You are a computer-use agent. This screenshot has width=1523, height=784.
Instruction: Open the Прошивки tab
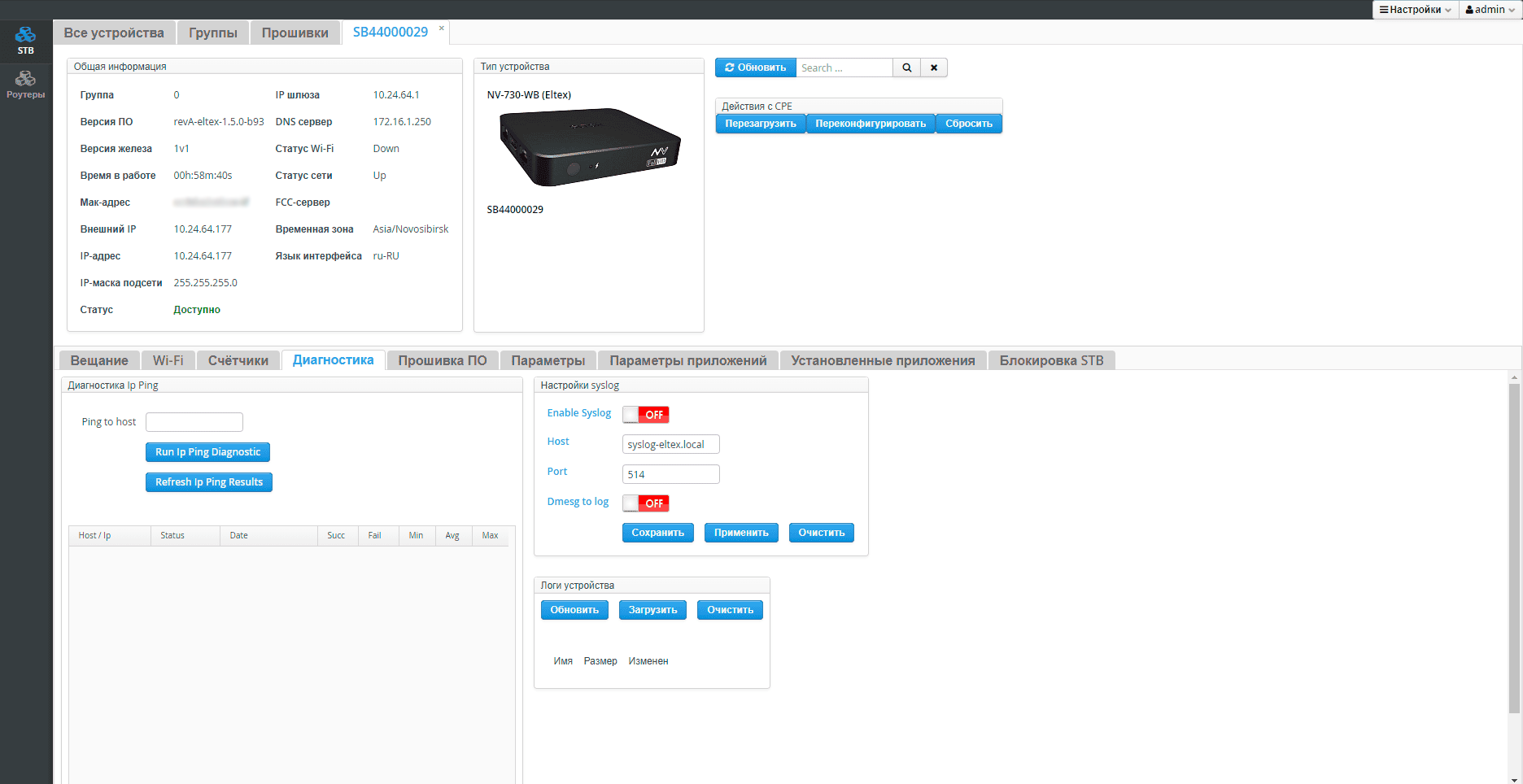295,33
